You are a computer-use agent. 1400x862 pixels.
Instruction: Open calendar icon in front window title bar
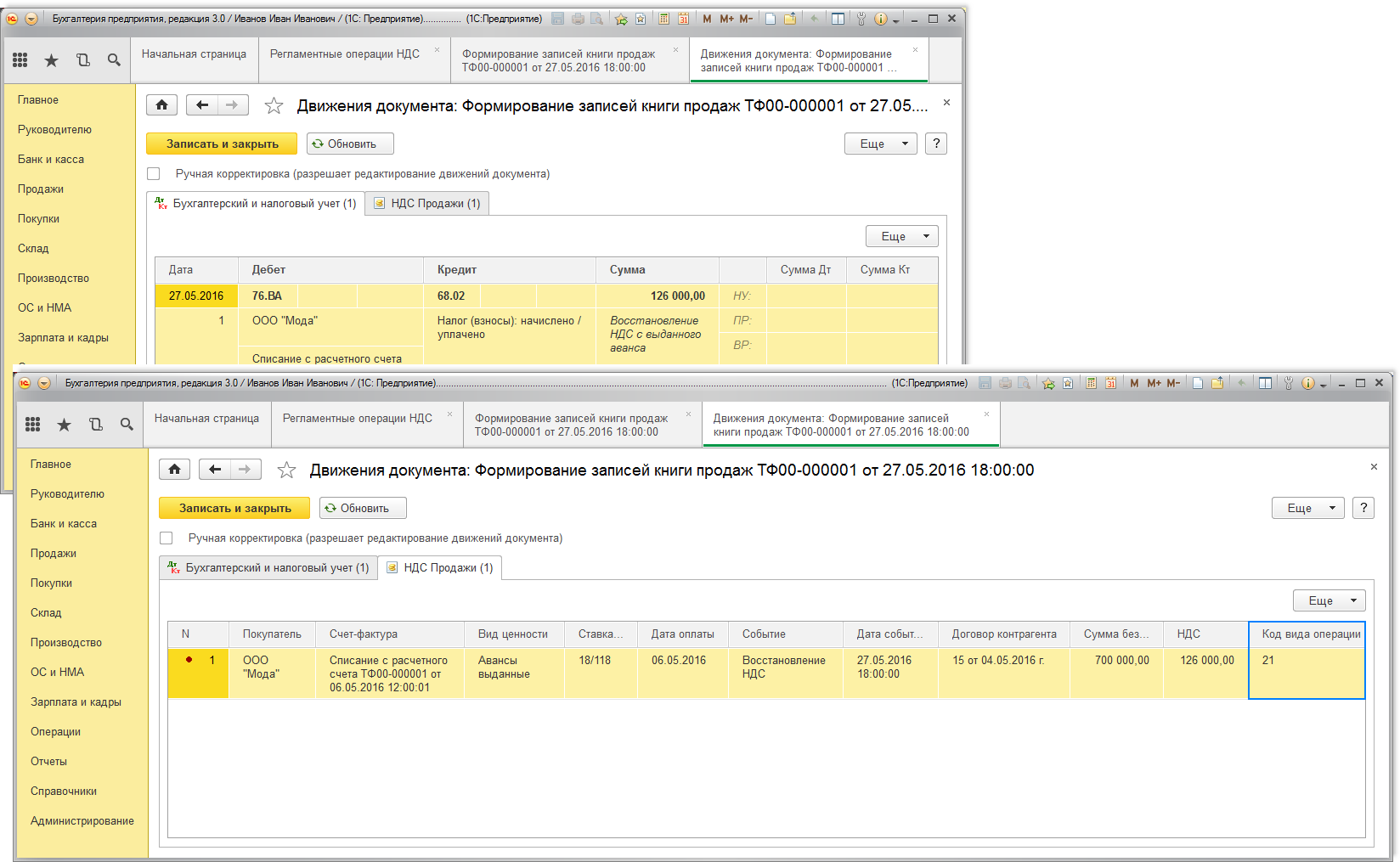pyautogui.click(x=1110, y=383)
